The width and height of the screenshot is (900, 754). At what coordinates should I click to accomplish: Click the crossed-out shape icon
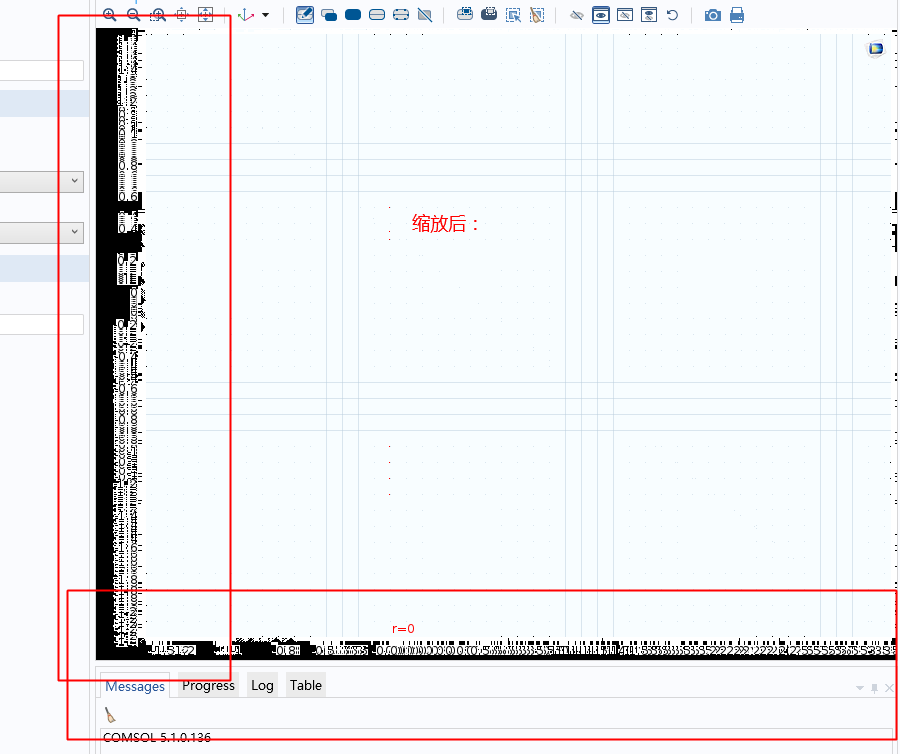pyautogui.click(x=425, y=15)
